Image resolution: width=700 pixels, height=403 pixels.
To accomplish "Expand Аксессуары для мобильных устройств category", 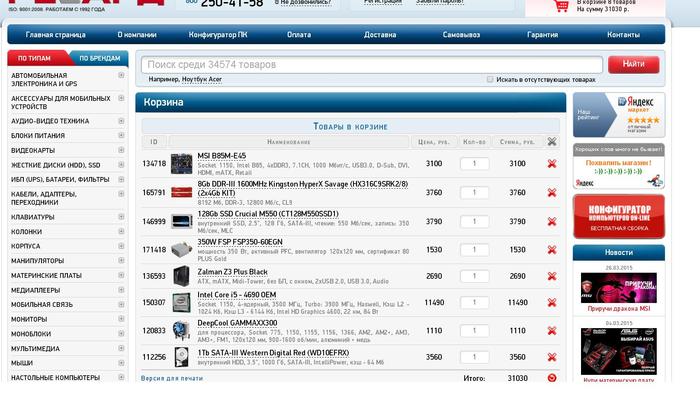I will point(121,98).
